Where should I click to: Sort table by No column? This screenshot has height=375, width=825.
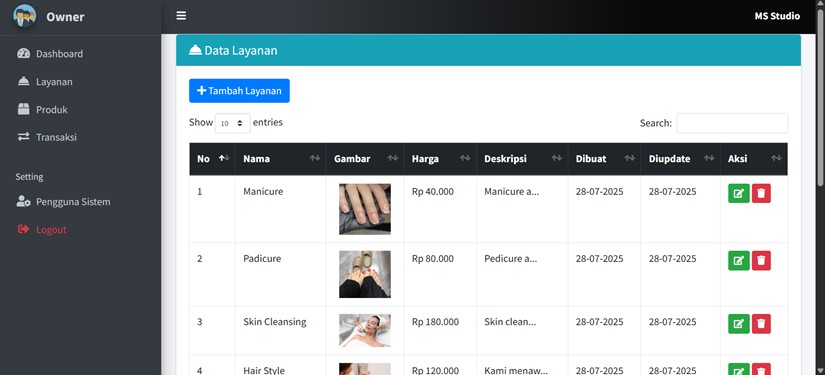(x=213, y=159)
